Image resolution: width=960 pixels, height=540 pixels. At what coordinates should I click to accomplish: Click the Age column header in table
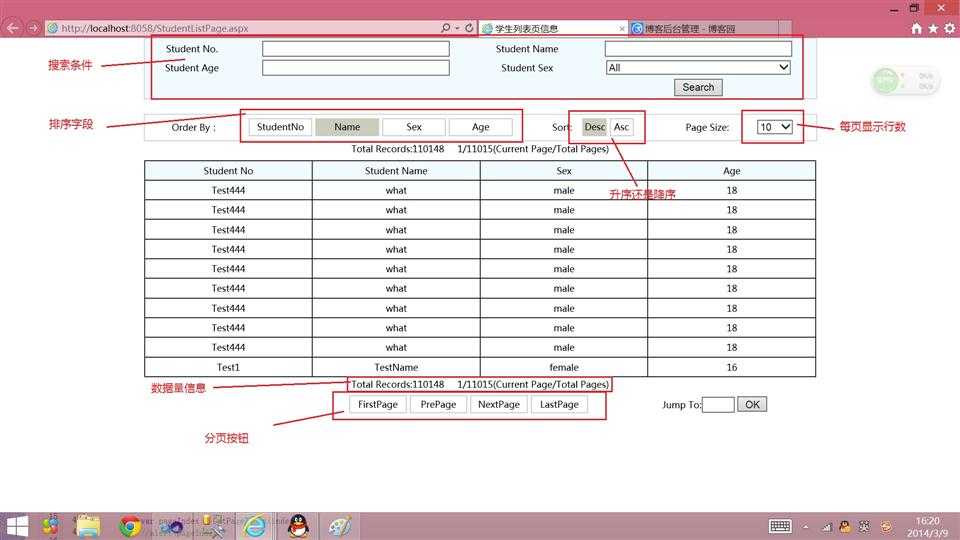732,171
